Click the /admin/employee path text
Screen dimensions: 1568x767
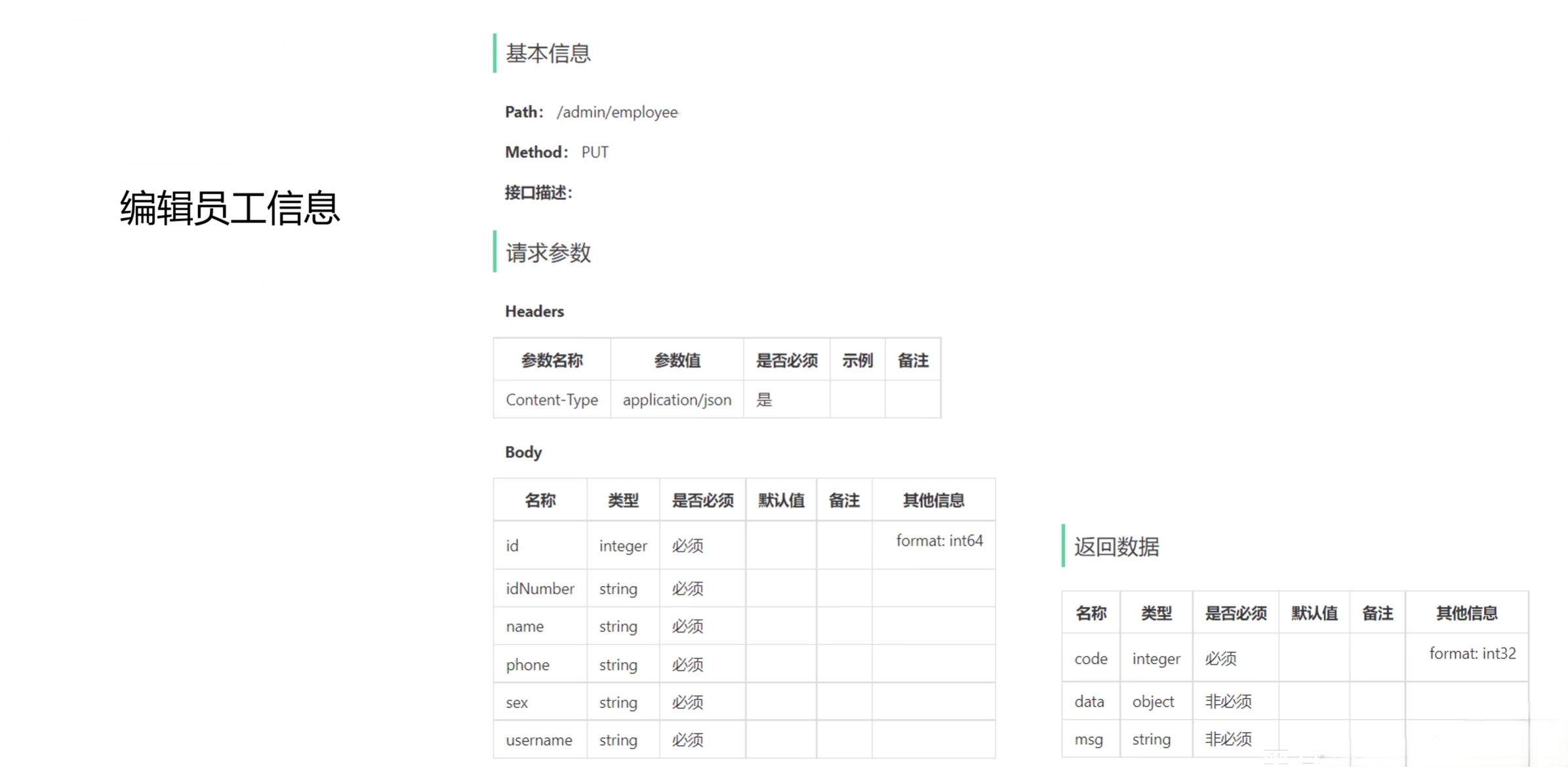click(x=616, y=112)
